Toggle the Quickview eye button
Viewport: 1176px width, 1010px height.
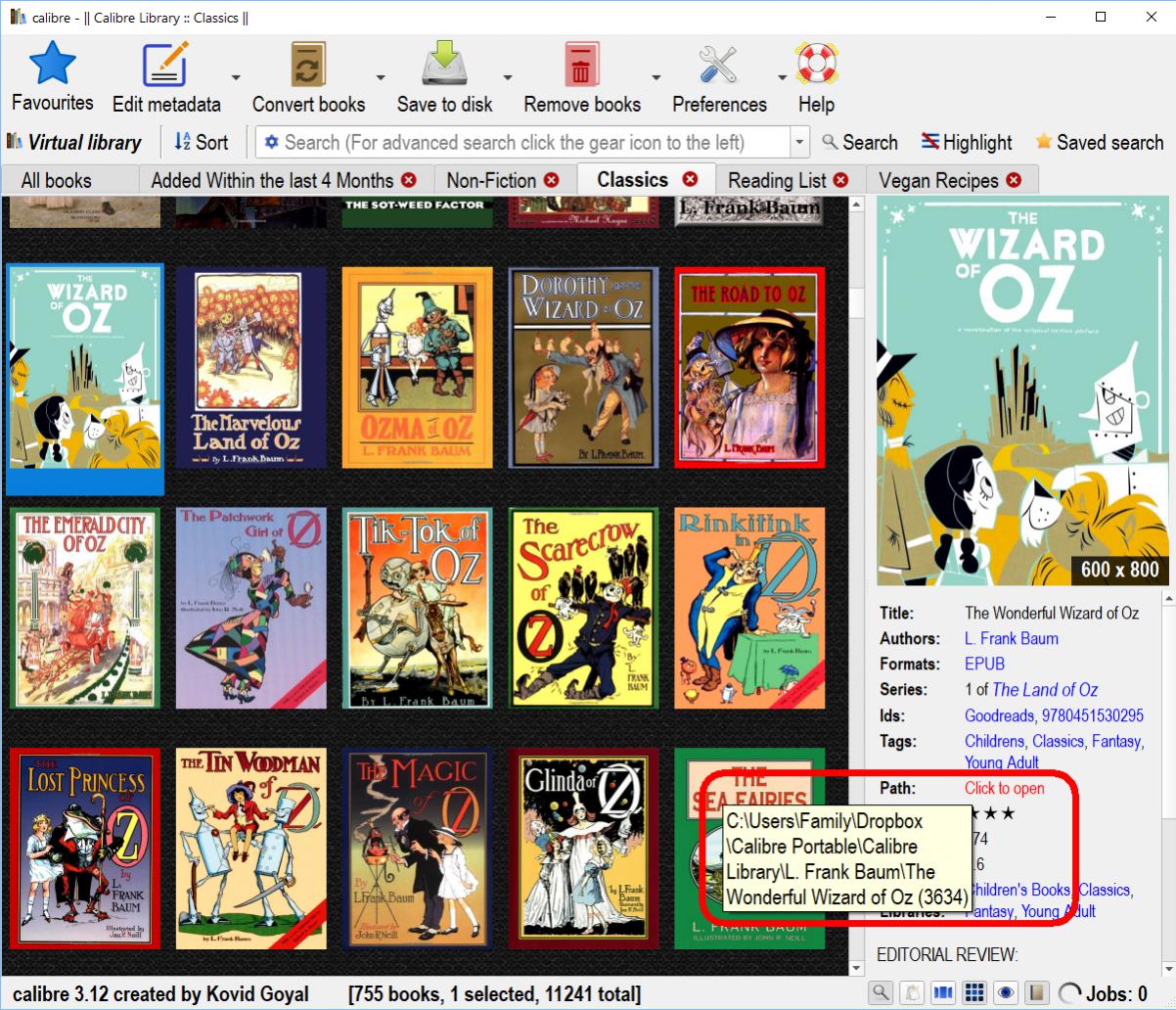click(x=1006, y=993)
